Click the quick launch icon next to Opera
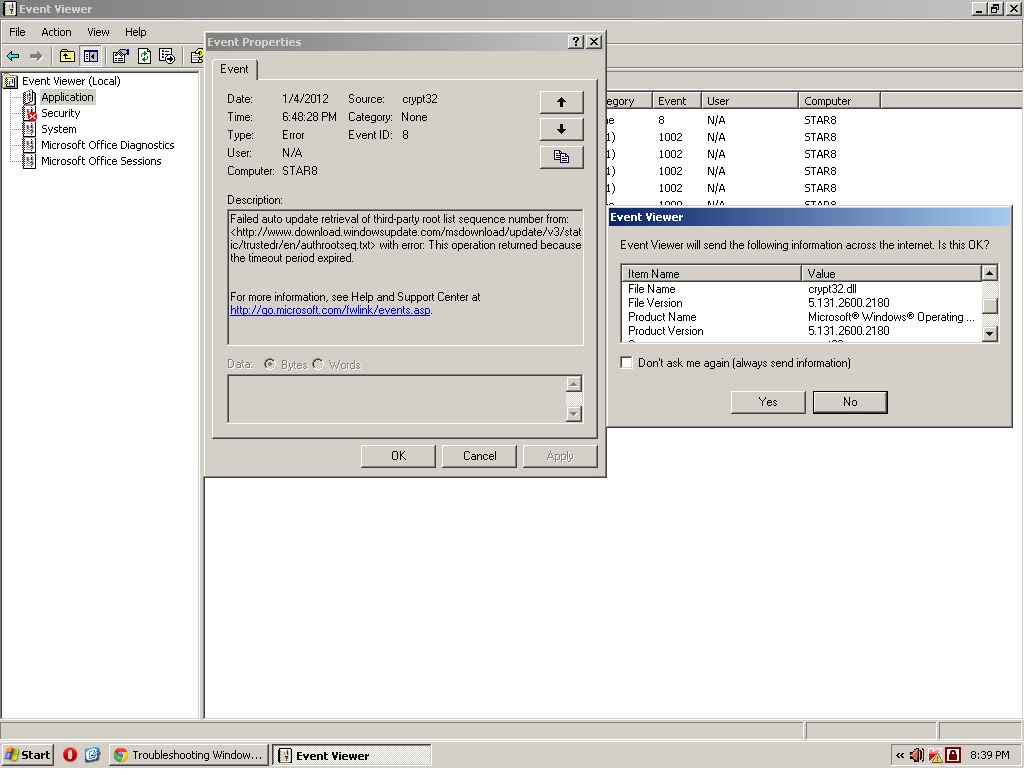This screenshot has width=1030, height=775. 92,755
